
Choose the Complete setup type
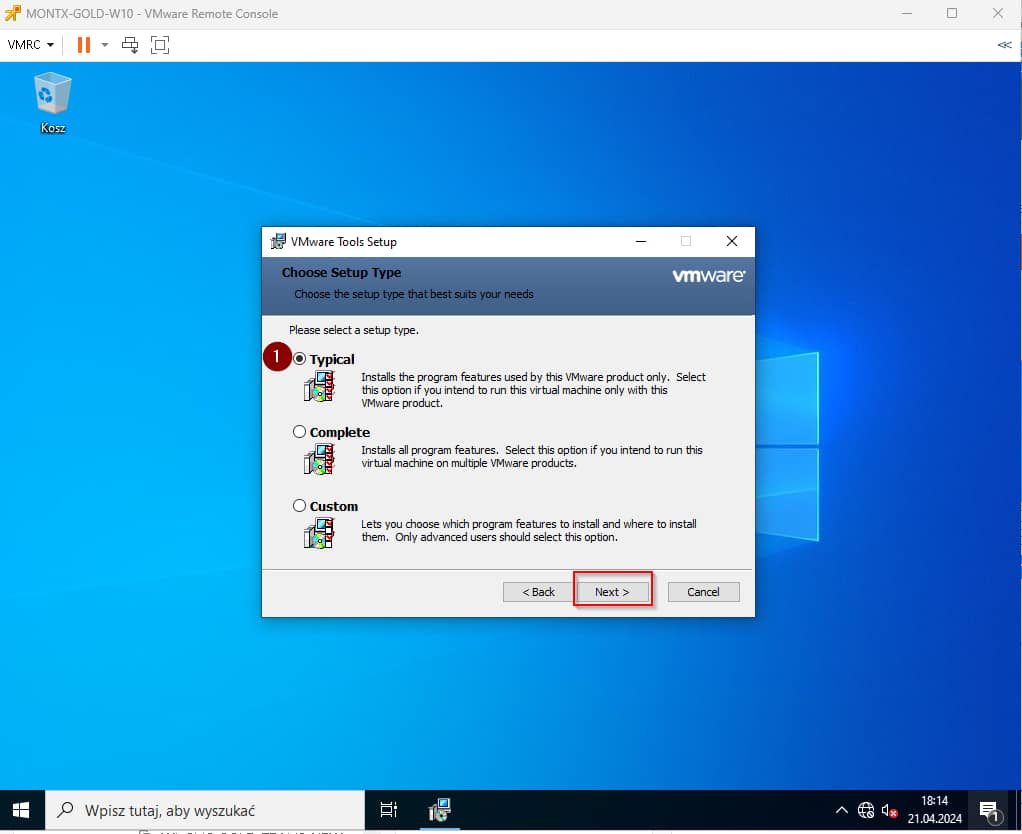coord(300,432)
